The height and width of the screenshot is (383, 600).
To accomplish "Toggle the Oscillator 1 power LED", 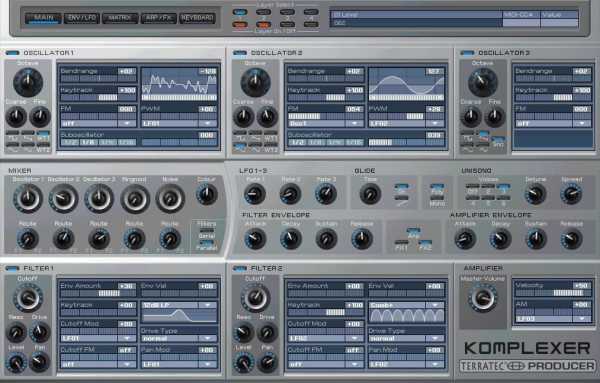I will 12,53.
